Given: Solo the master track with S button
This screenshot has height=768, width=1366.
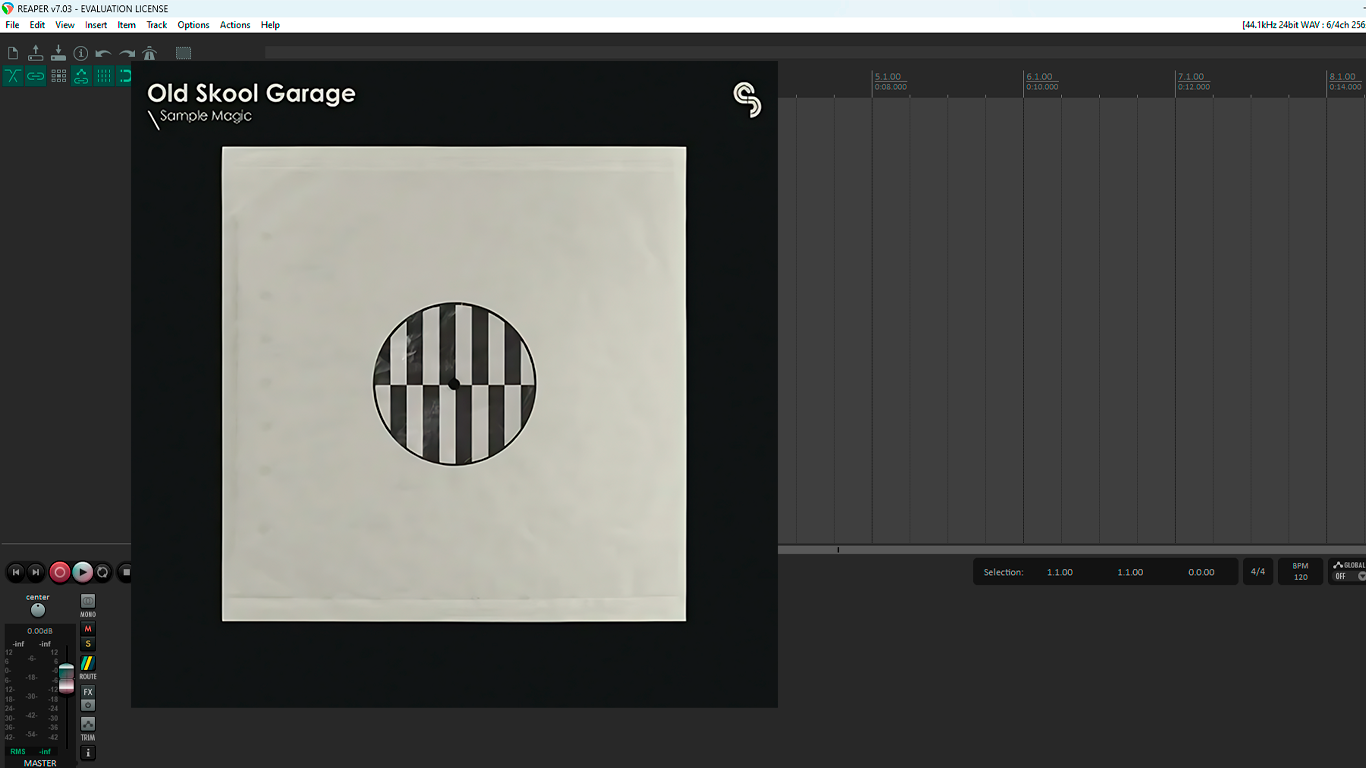Looking at the screenshot, I should point(88,644).
